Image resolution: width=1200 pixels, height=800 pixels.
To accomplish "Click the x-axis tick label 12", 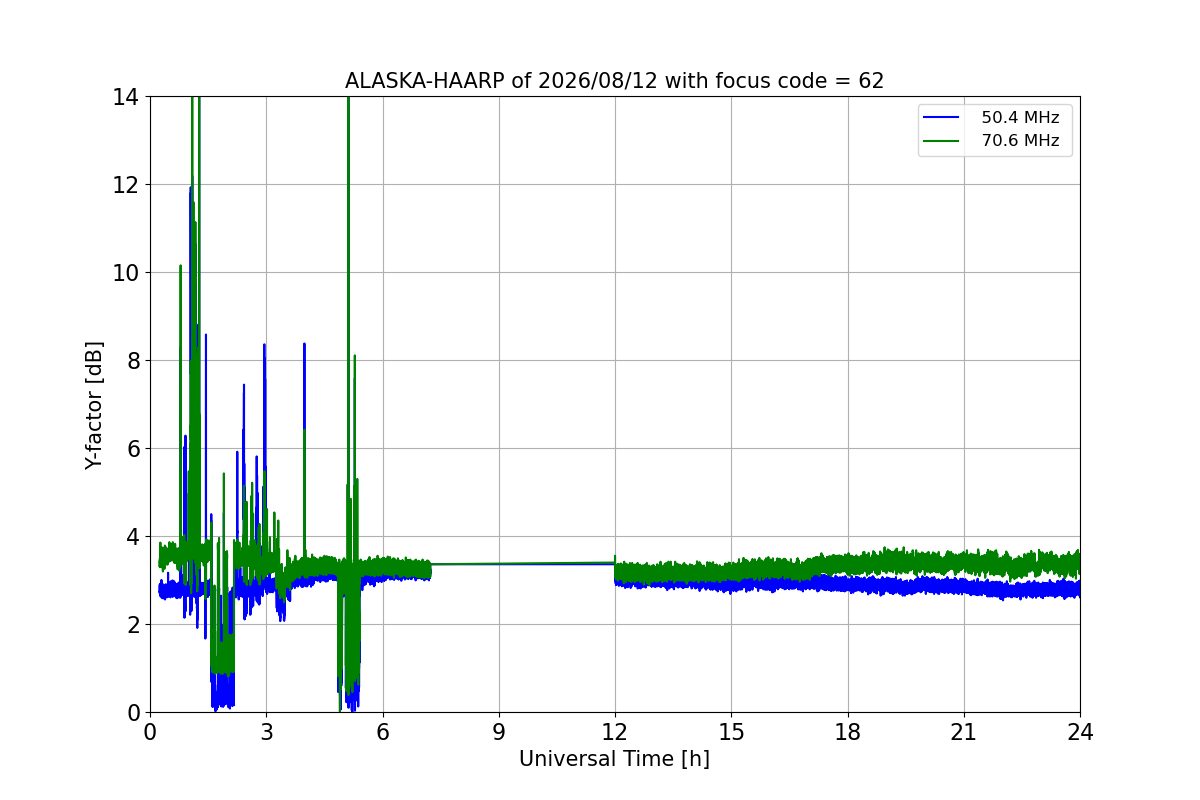I will (x=615, y=732).
